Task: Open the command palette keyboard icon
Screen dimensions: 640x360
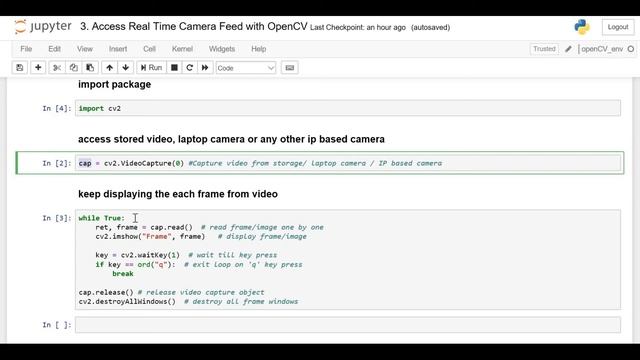Action: click(x=290, y=68)
